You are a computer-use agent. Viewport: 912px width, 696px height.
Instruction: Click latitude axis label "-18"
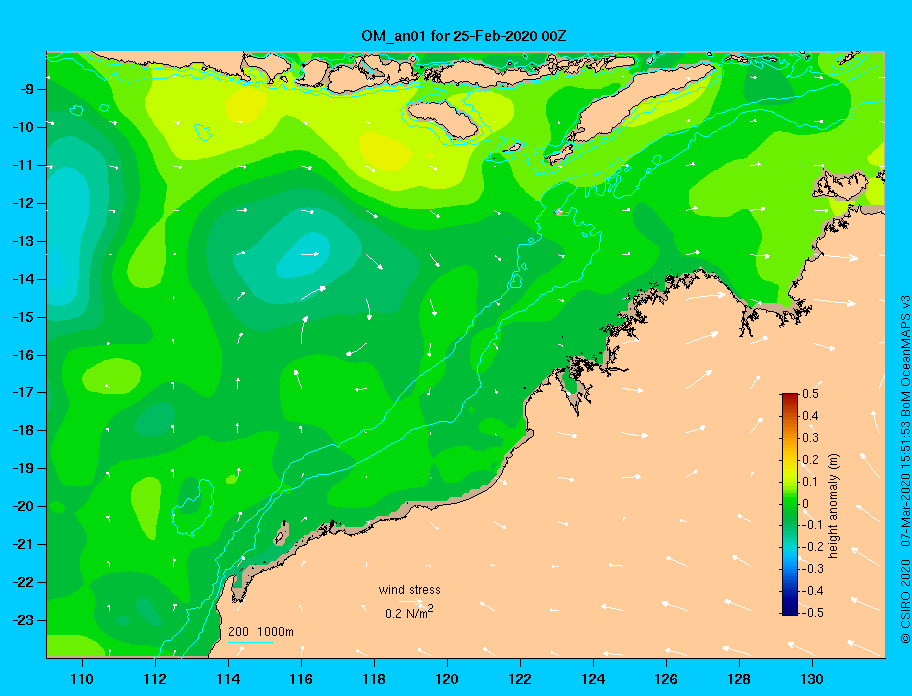pyautogui.click(x=23, y=431)
